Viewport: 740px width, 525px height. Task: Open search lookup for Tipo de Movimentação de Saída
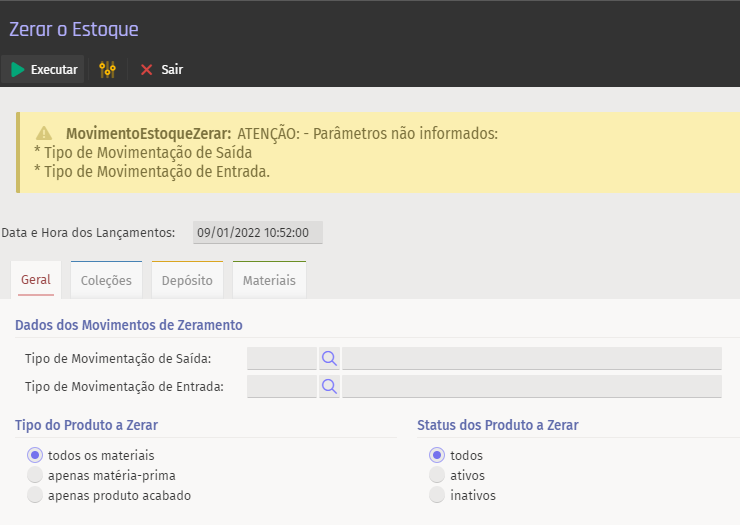point(329,359)
